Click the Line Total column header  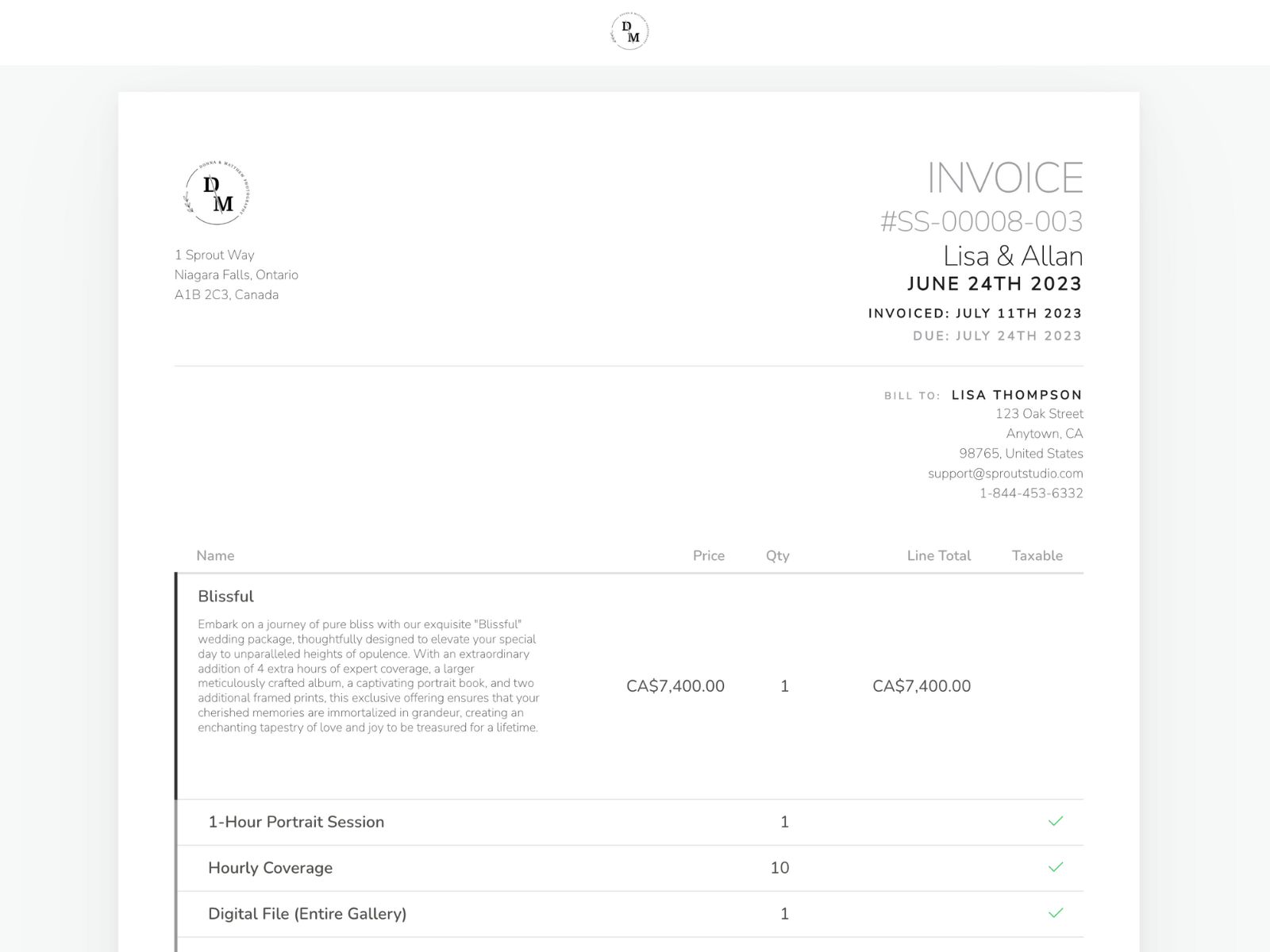coord(939,555)
